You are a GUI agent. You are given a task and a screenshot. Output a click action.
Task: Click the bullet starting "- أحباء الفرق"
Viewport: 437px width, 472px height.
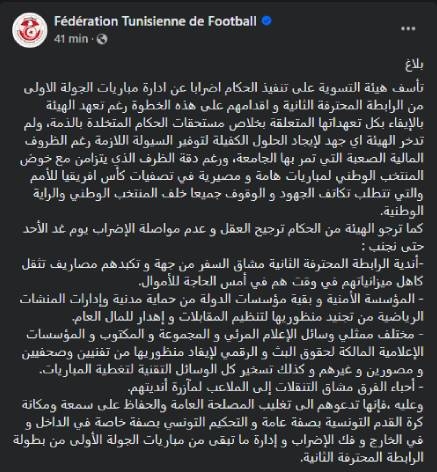276,387
